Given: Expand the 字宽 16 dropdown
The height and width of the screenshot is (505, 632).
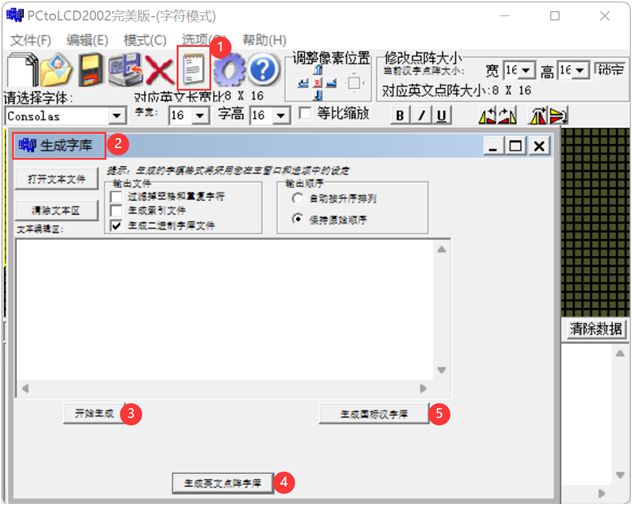Looking at the screenshot, I should click(200, 116).
